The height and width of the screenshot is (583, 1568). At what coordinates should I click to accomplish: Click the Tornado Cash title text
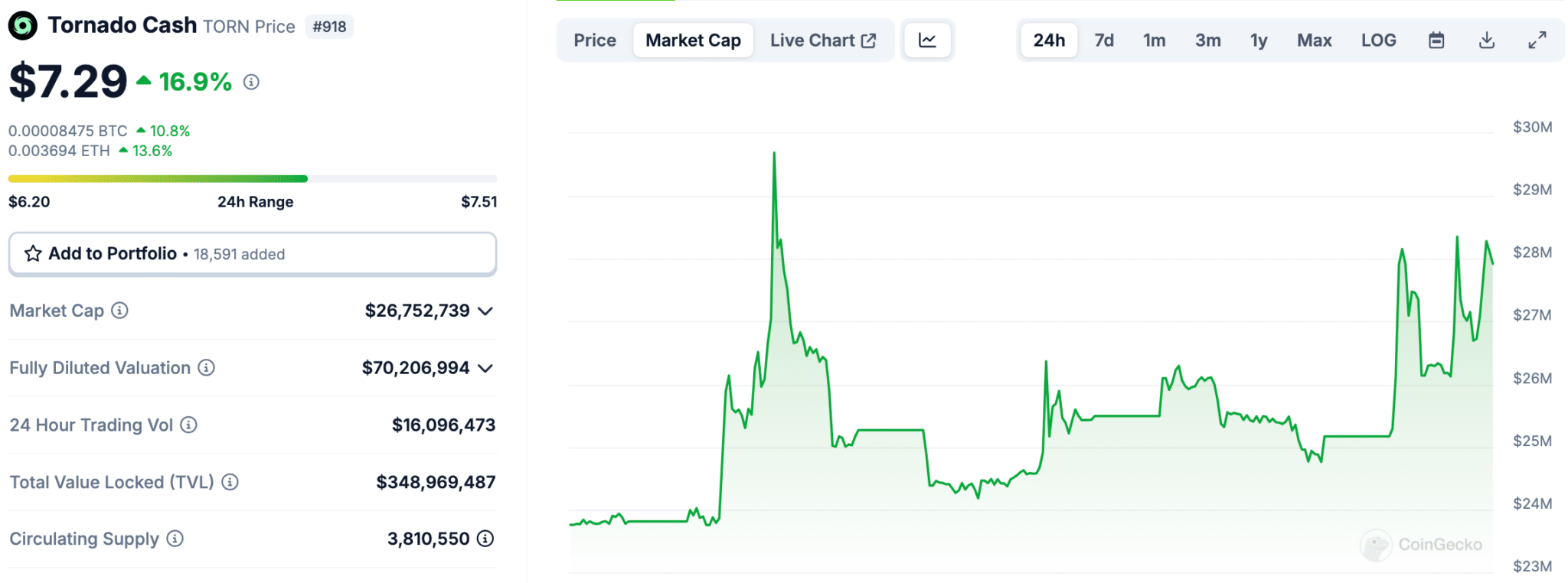[122, 25]
